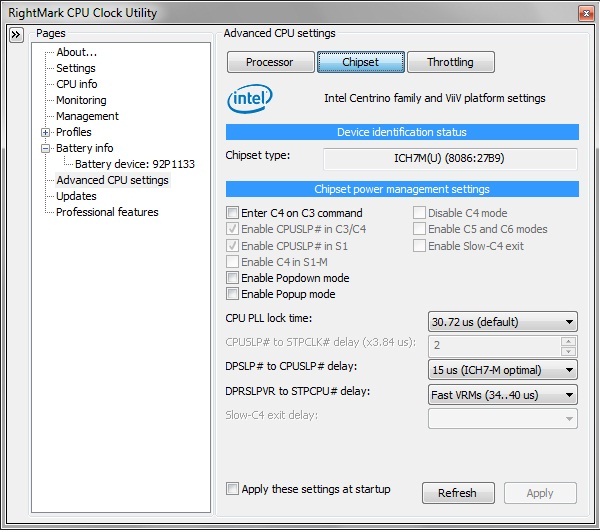Image resolution: width=600 pixels, height=532 pixels.
Task: Go to the Monitoring page
Action: coord(81,100)
